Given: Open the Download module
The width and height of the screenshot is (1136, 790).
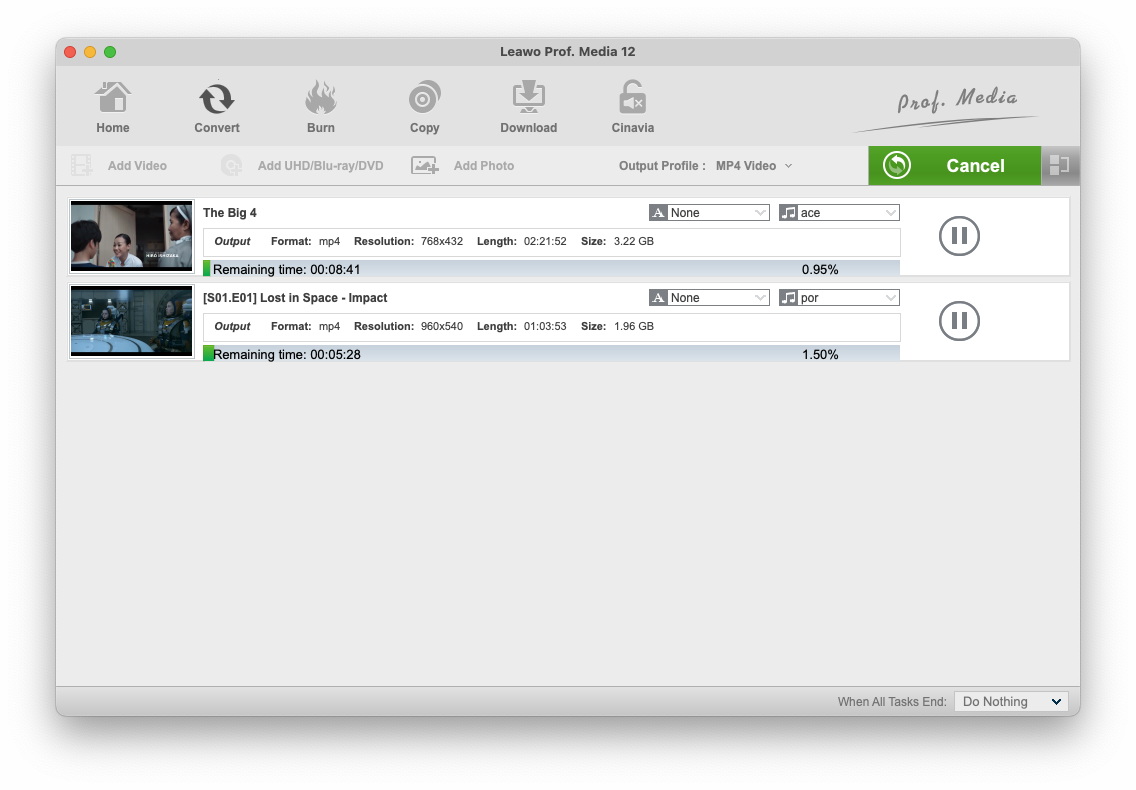Looking at the screenshot, I should pyautogui.click(x=529, y=97).
